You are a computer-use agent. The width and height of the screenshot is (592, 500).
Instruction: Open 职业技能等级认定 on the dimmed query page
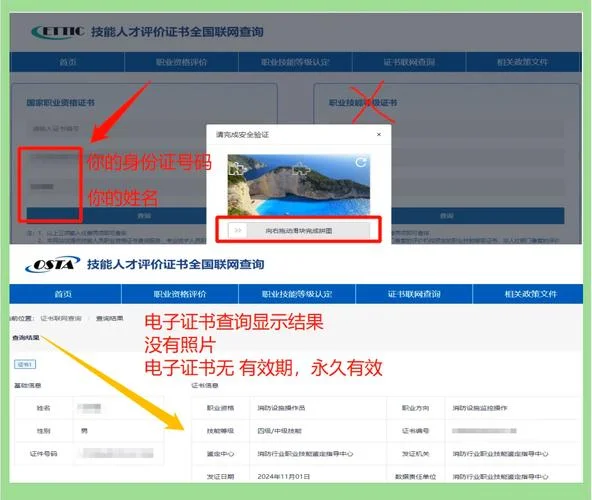coord(295,62)
